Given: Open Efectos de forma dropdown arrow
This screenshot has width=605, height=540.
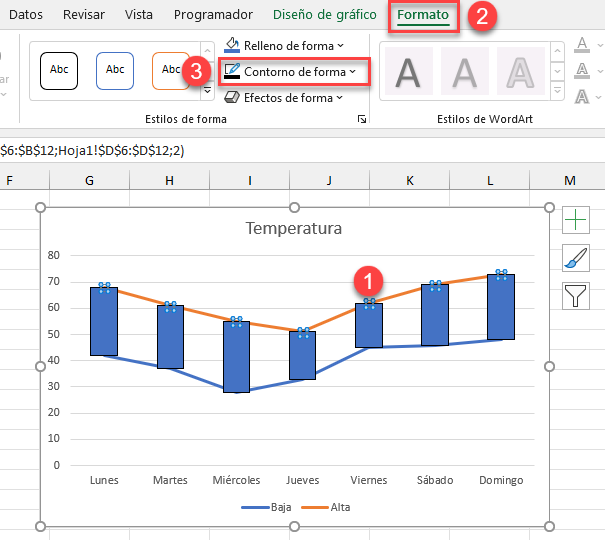Looking at the screenshot, I should [340, 98].
